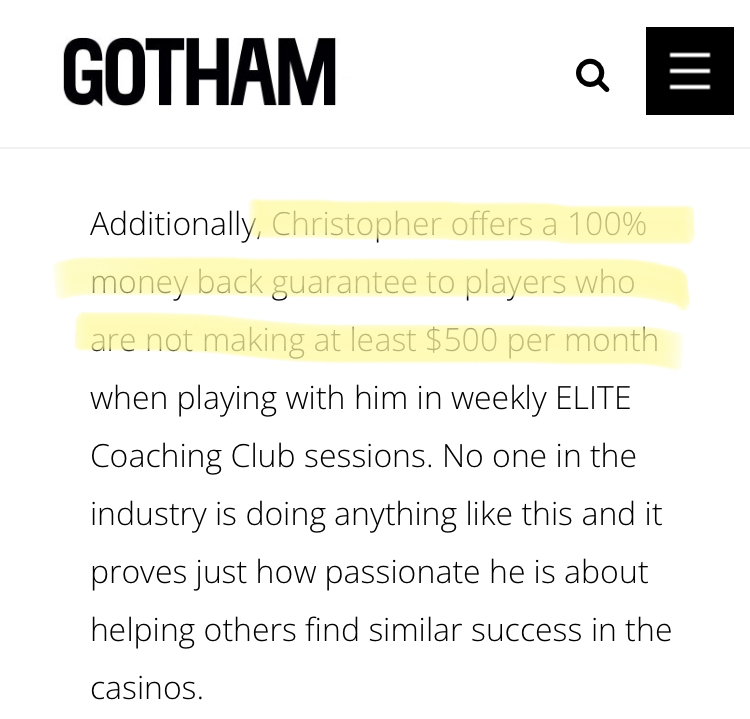Viewport: 750px width, 719px height.
Task: Click the words "No one in the"
Action: pyautogui.click(x=539, y=456)
